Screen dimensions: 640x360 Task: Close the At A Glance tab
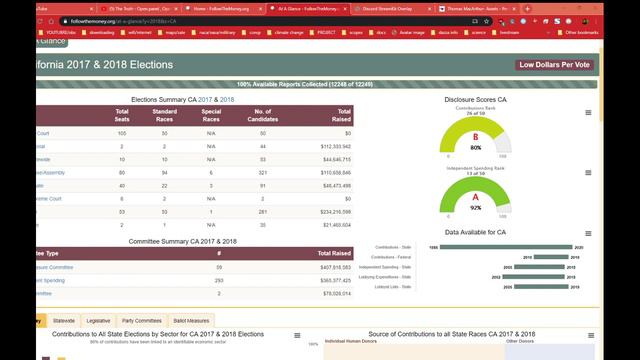pyautogui.click(x=345, y=9)
